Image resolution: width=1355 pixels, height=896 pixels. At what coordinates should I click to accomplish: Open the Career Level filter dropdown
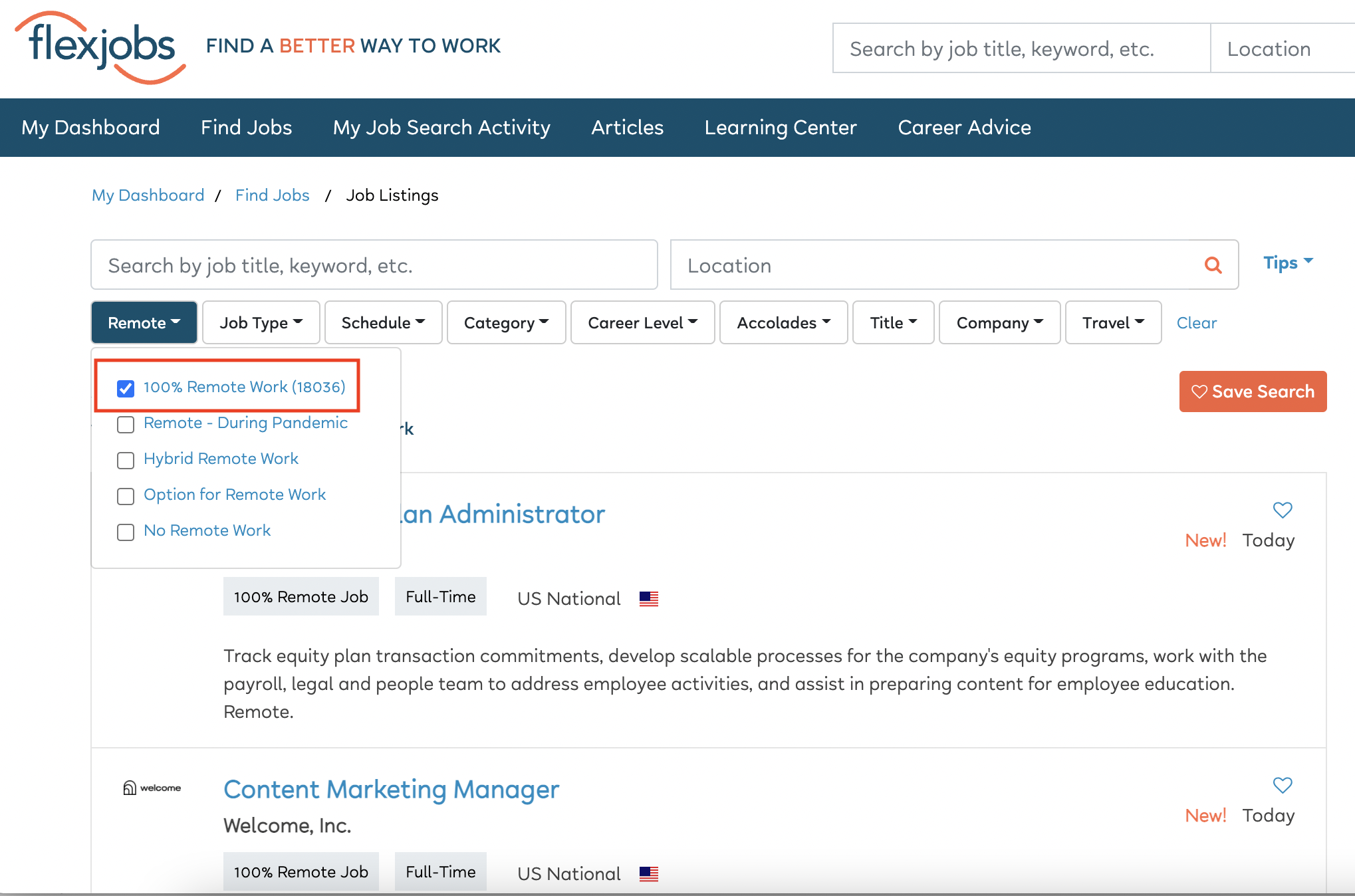(x=642, y=323)
